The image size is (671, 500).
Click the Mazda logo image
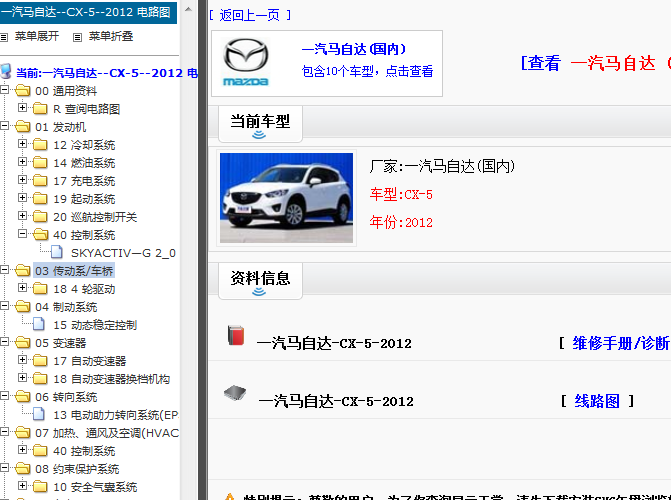pyautogui.click(x=246, y=62)
